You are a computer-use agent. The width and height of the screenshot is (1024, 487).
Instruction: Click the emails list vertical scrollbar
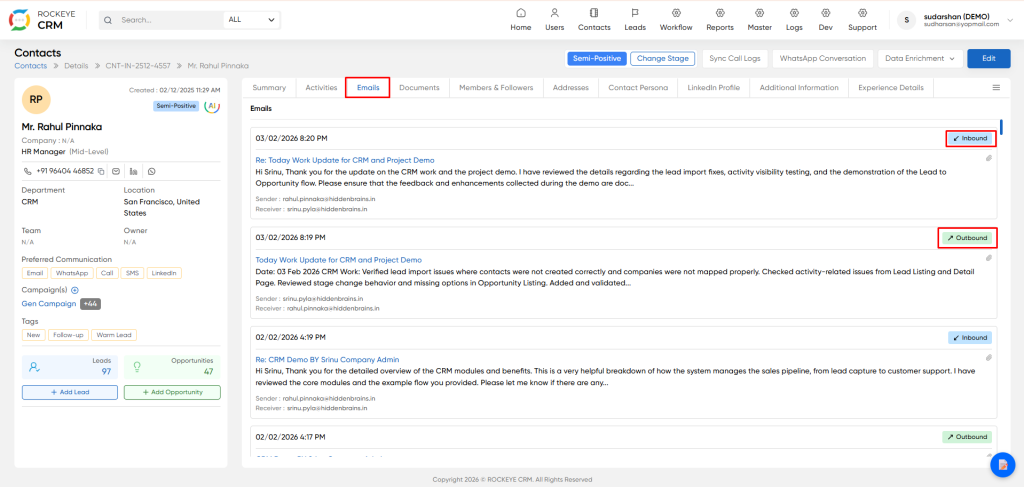point(1002,127)
